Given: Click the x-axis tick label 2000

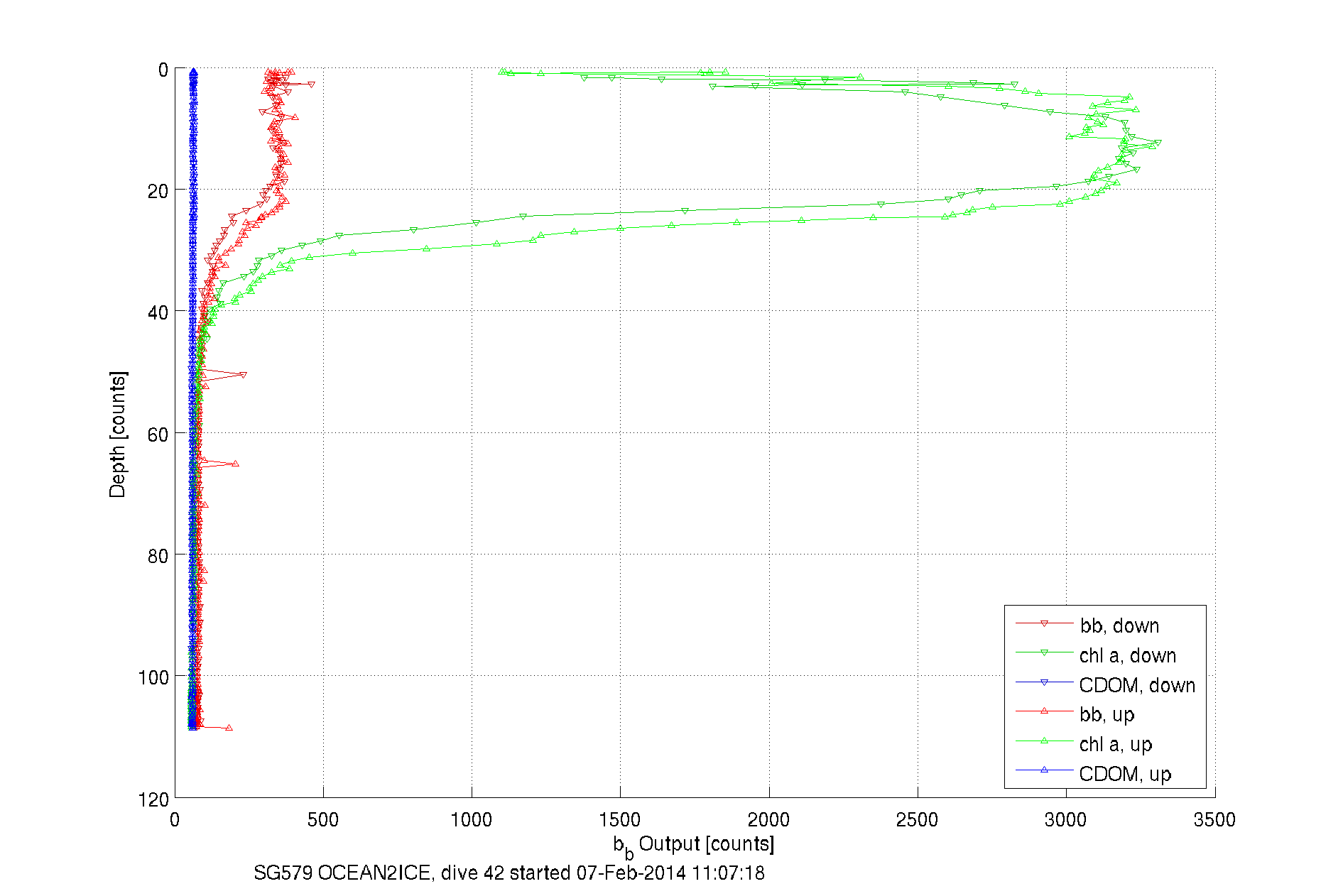Looking at the screenshot, I should pyautogui.click(x=768, y=820).
